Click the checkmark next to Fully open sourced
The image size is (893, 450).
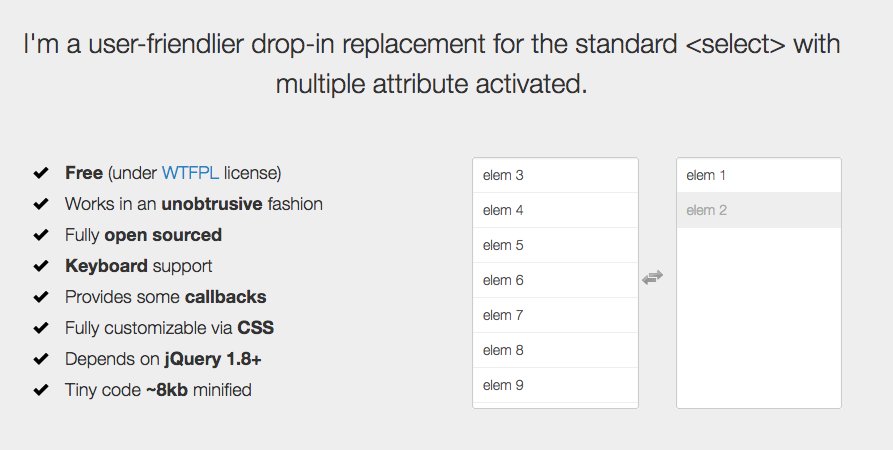[x=41, y=235]
